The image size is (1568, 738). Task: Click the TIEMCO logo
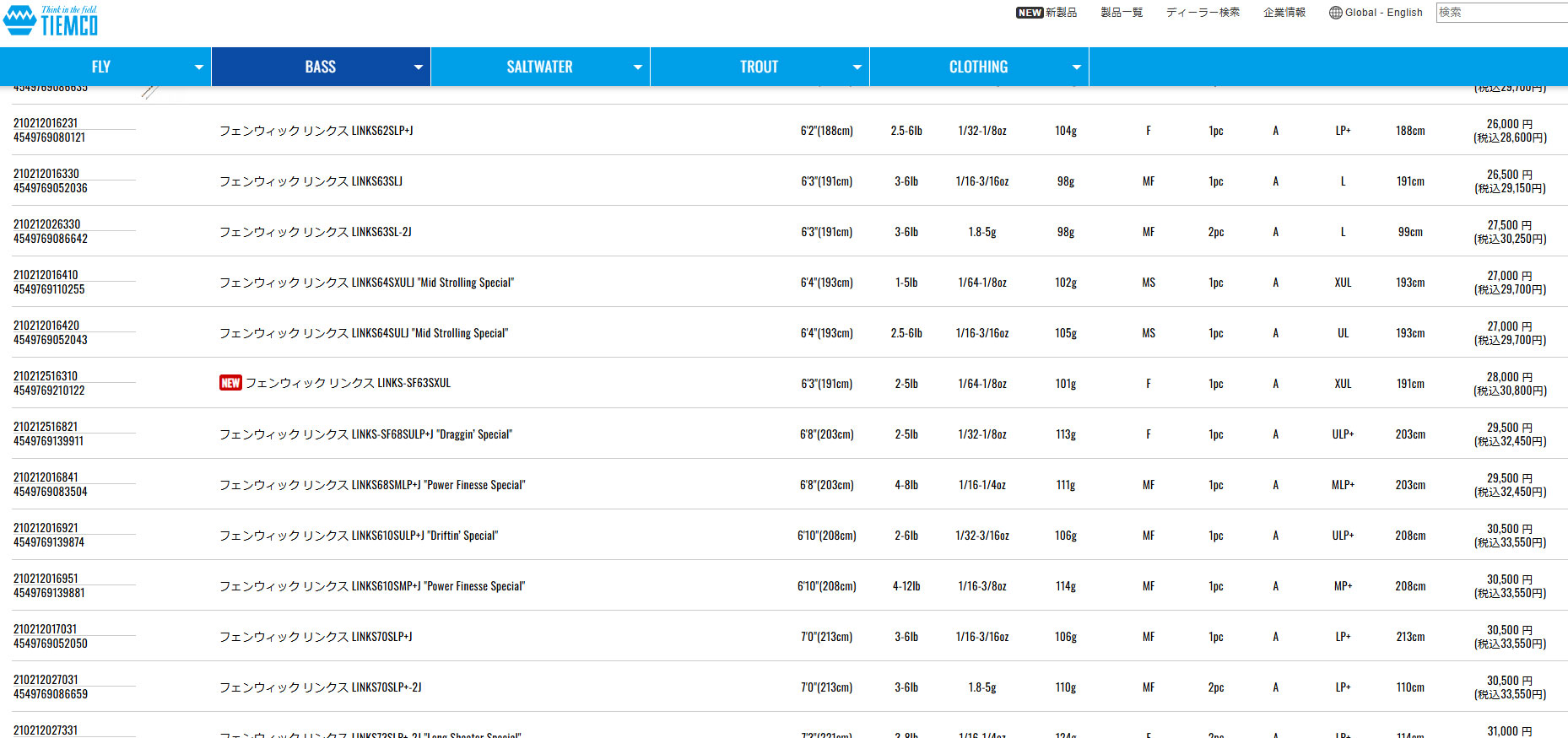click(51, 21)
